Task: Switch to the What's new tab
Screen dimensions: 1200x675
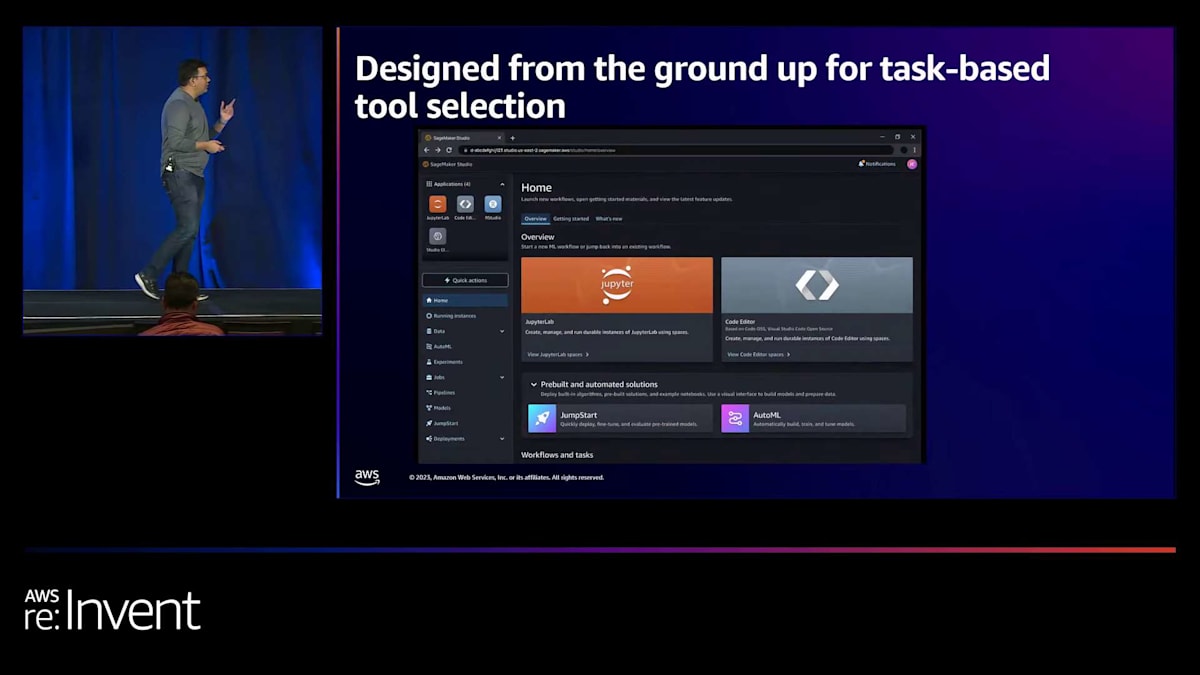Action: [x=609, y=219]
